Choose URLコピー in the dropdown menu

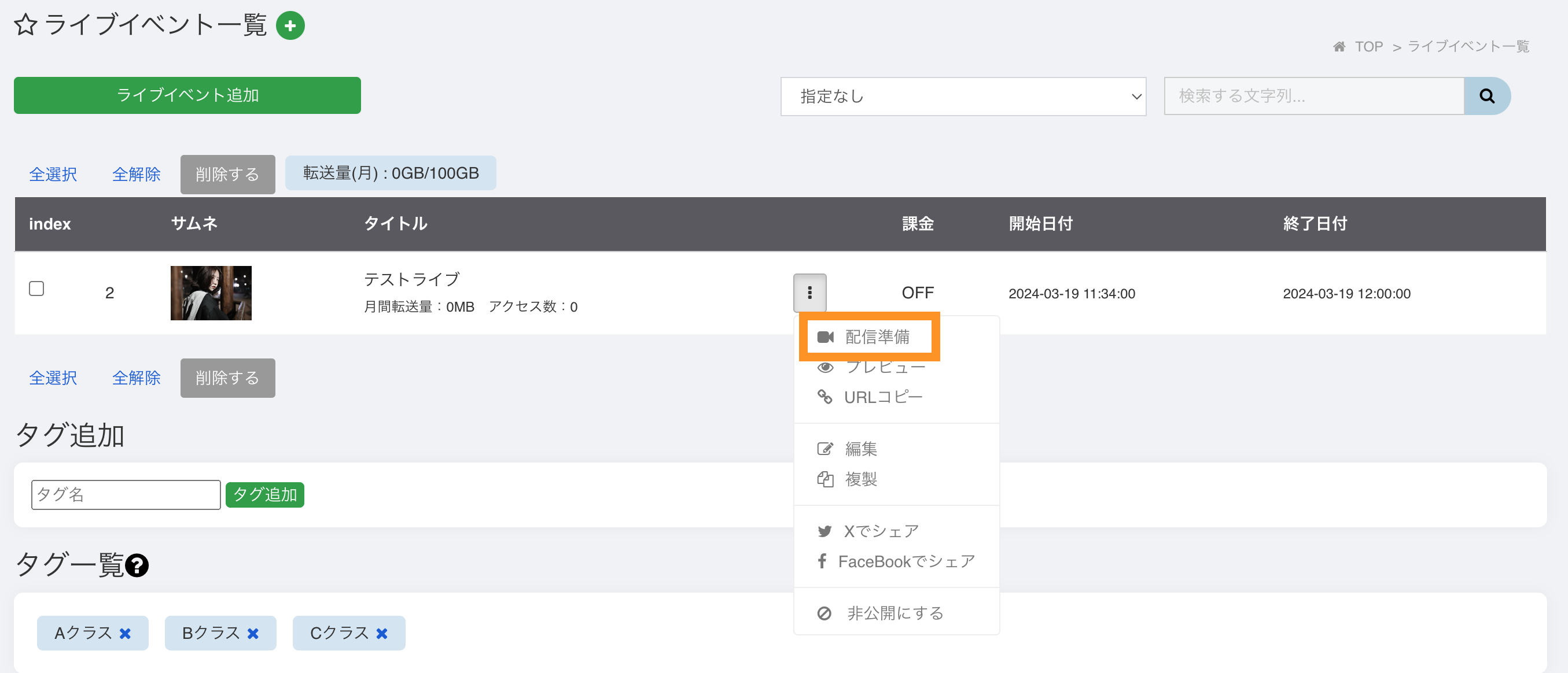click(882, 397)
